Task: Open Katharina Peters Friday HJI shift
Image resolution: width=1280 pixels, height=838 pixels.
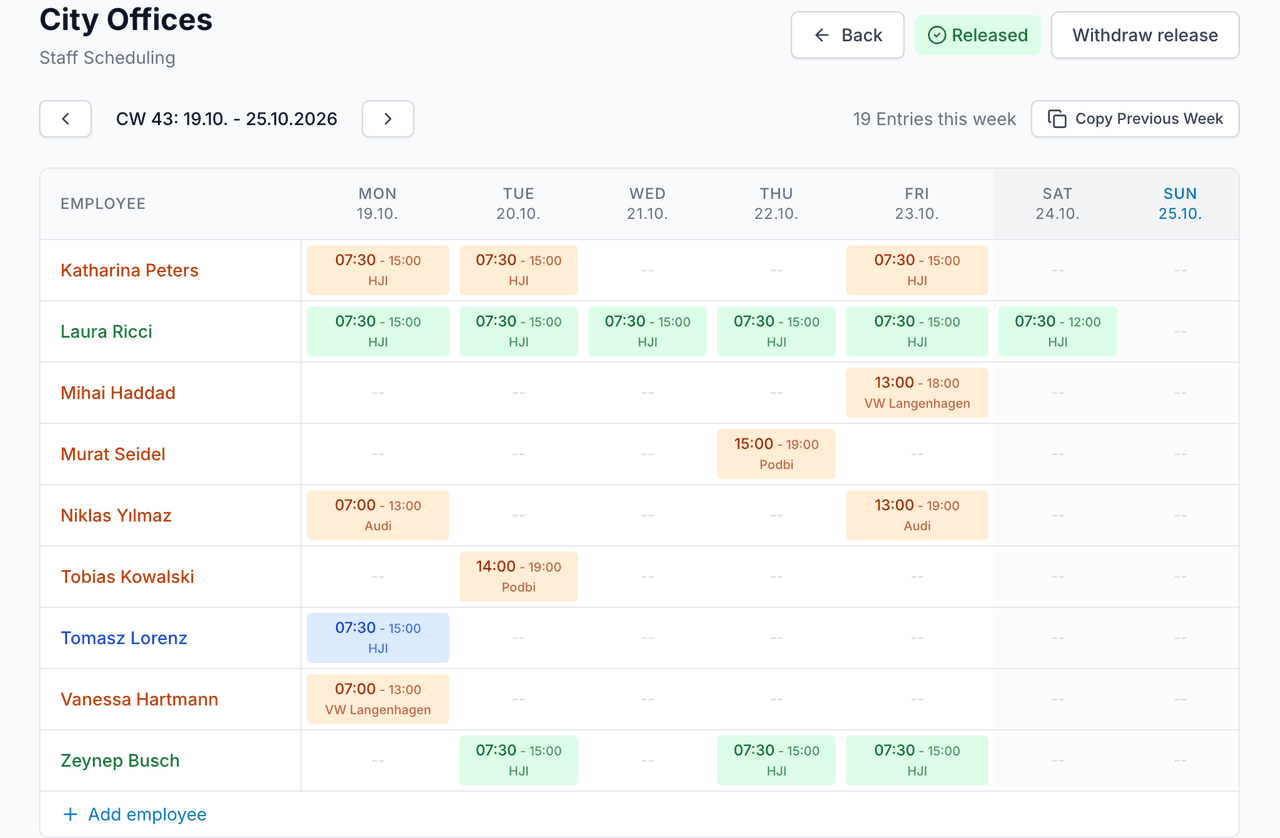Action: [917, 270]
